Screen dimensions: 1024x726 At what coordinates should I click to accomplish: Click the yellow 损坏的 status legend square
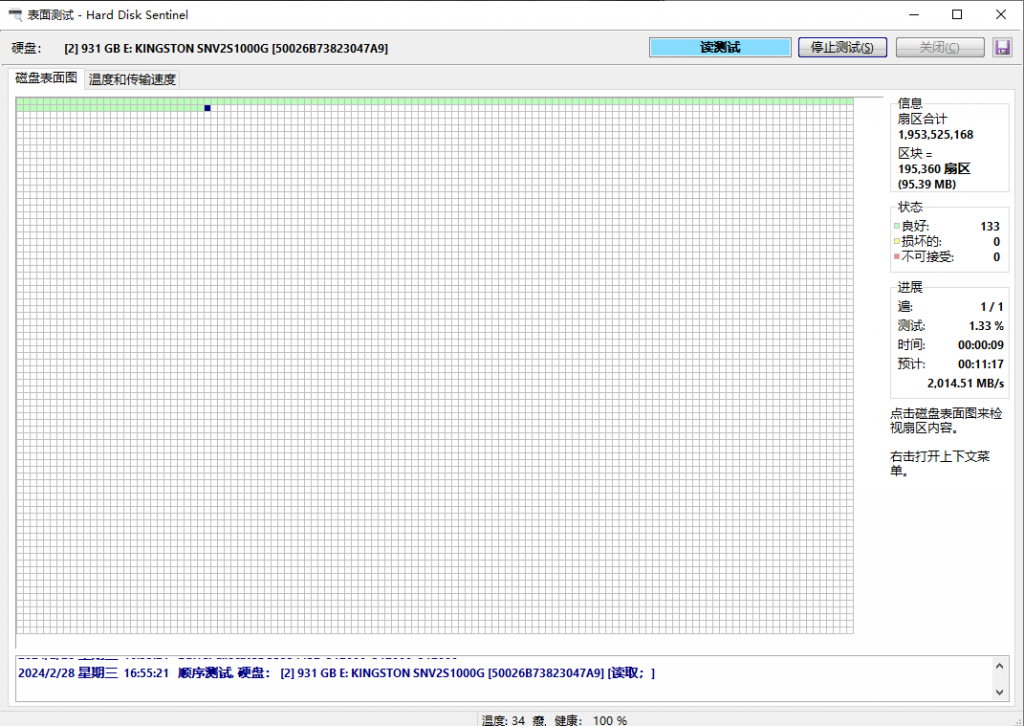899,241
